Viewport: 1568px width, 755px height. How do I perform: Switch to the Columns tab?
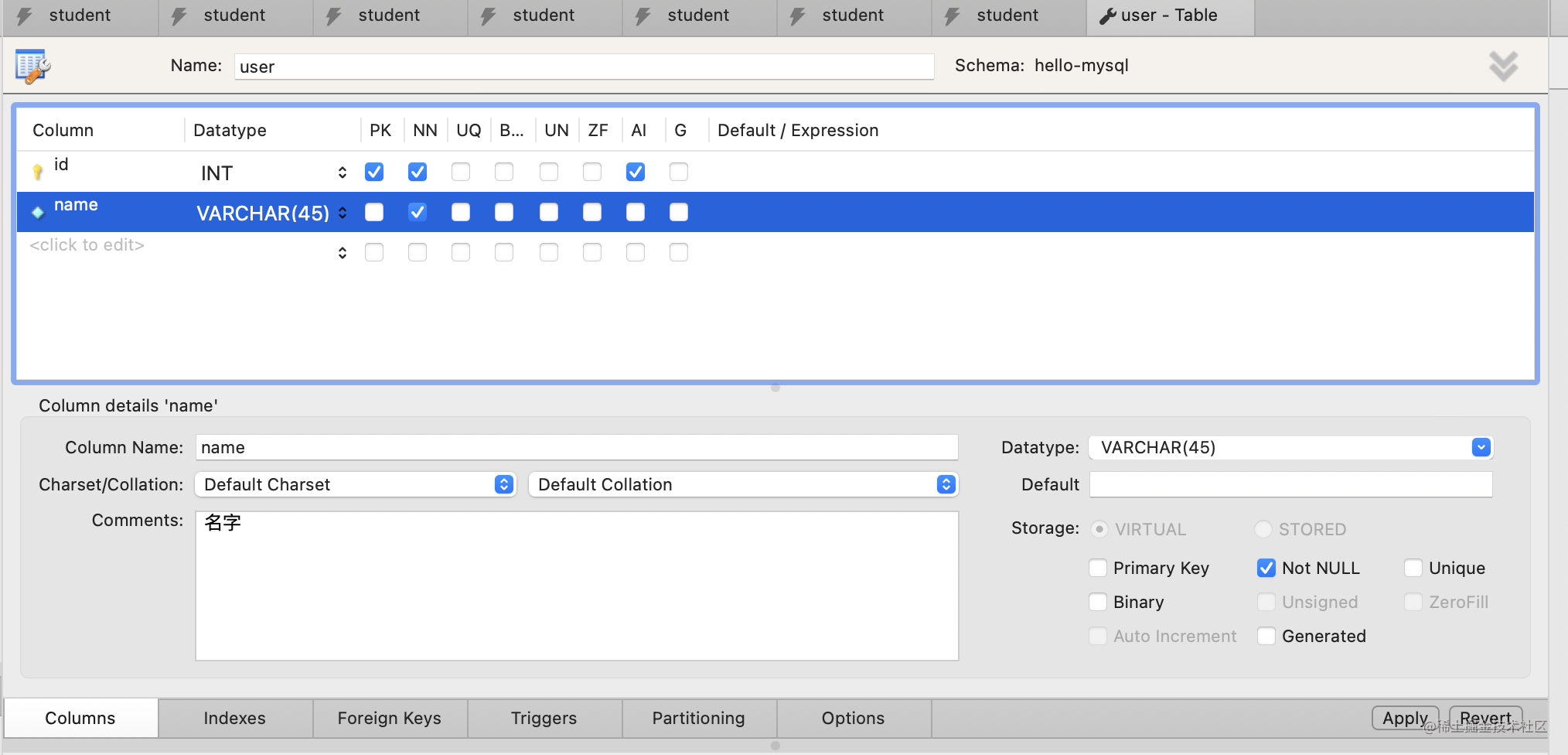point(80,718)
